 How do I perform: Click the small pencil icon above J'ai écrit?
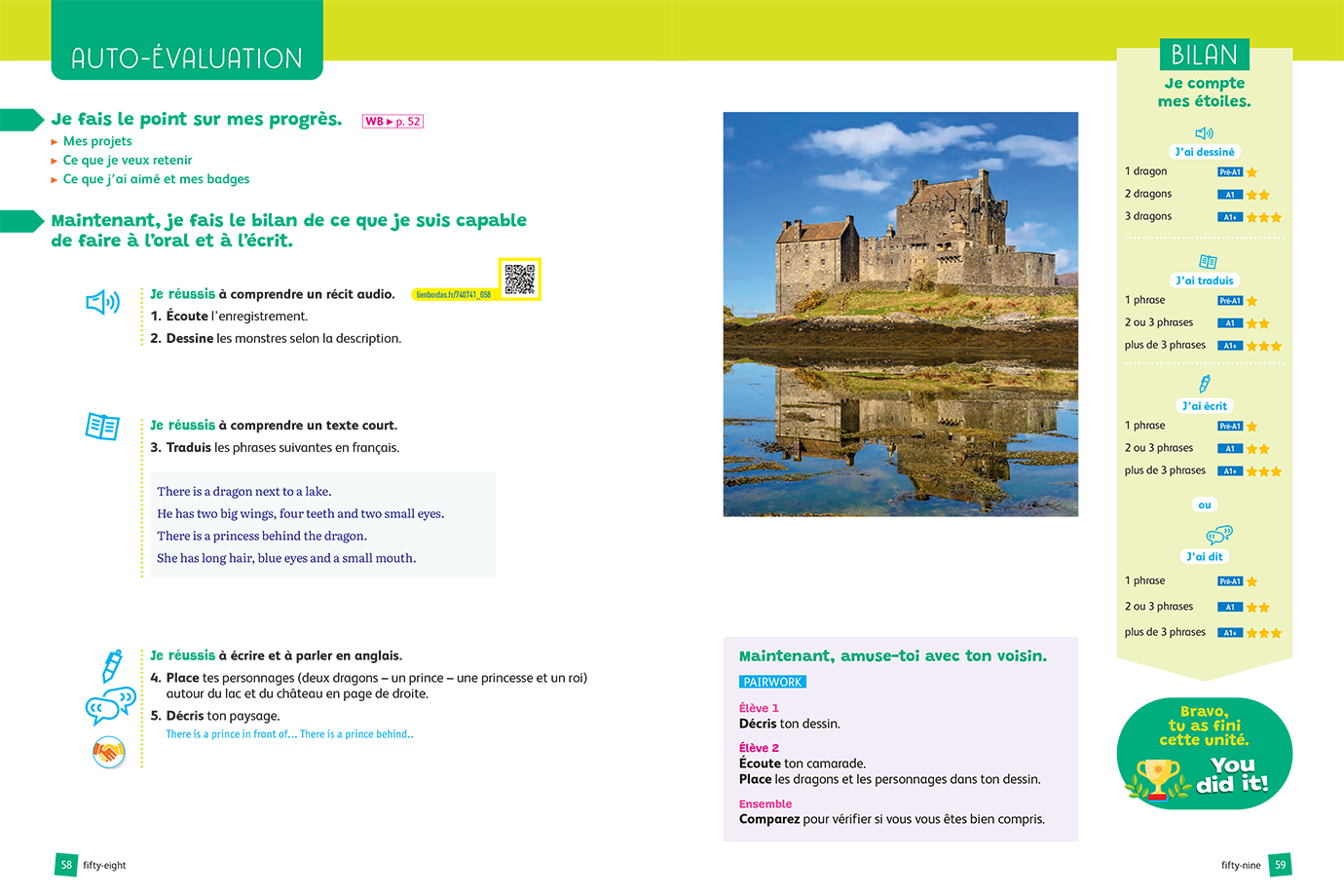coord(1205,384)
